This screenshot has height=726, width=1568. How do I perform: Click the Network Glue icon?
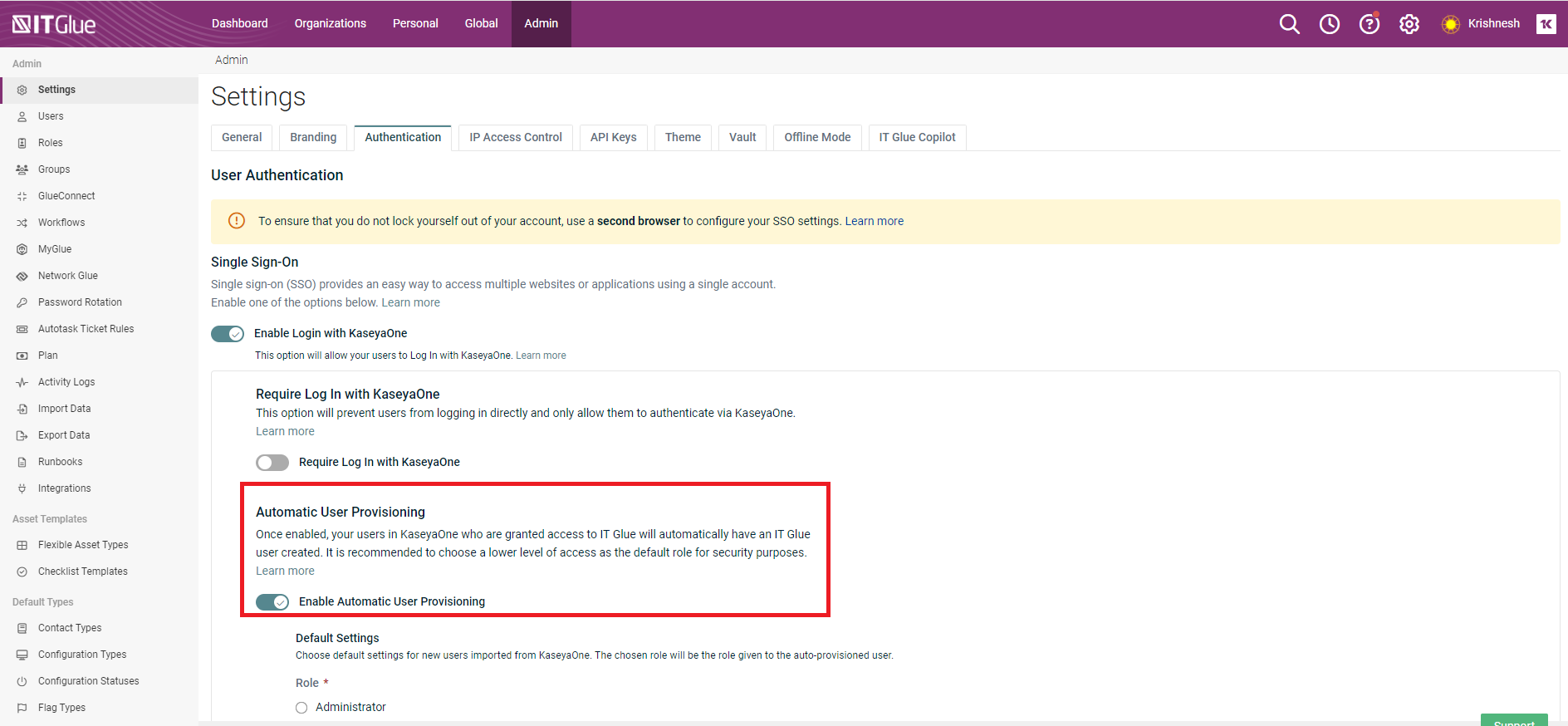click(22, 276)
